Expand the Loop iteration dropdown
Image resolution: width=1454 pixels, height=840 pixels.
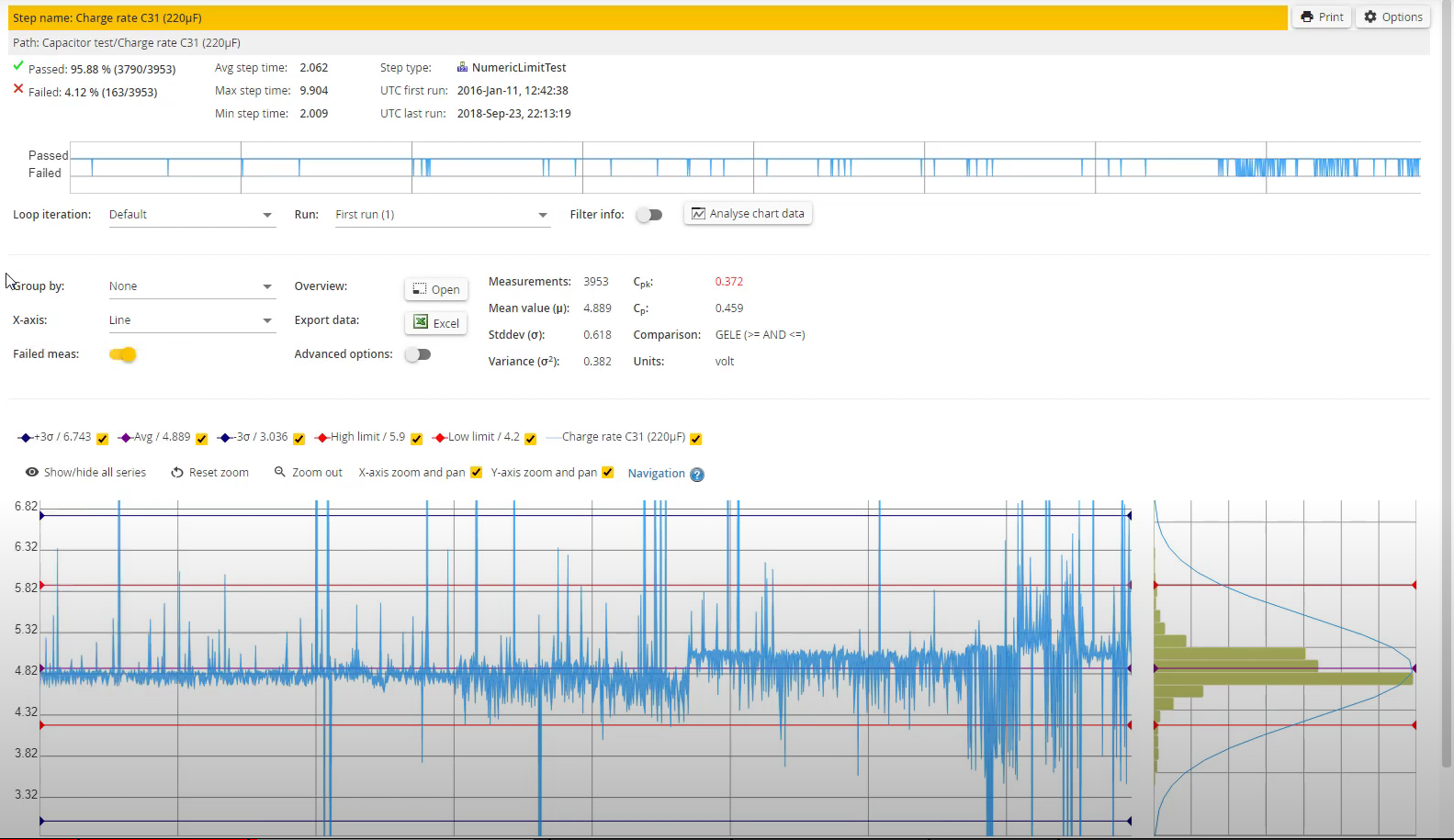[191, 215]
